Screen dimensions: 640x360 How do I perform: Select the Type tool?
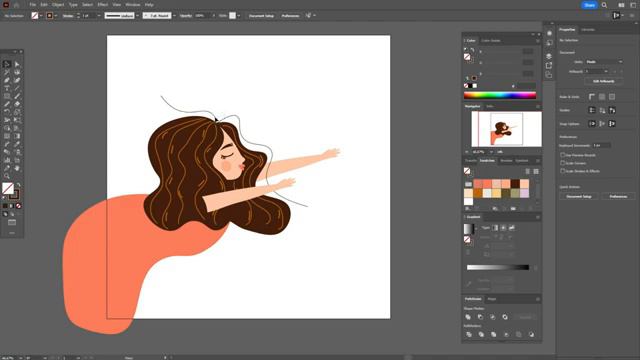tap(7, 88)
